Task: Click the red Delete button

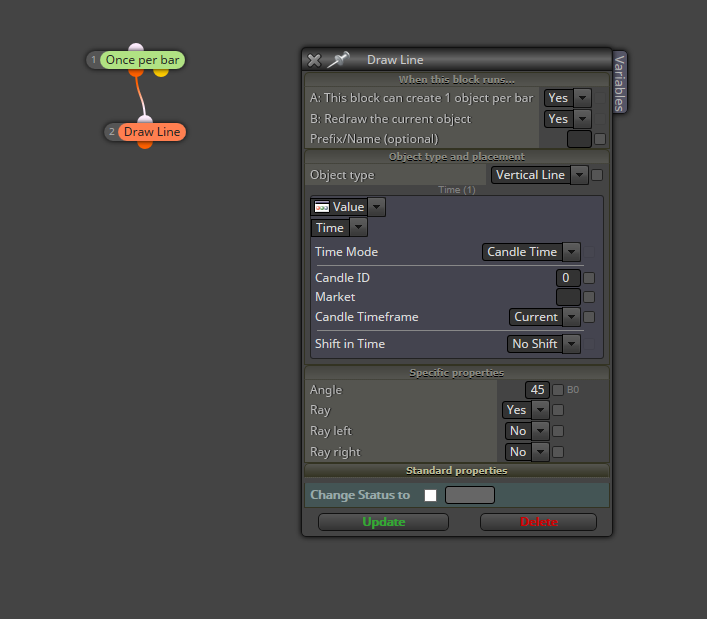Action: click(538, 522)
